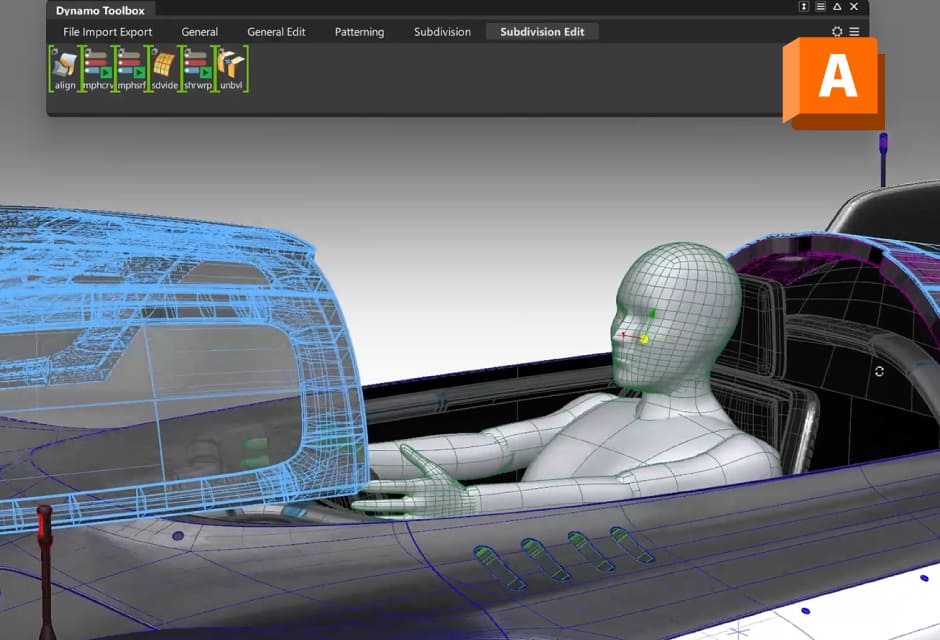Open the hamburger menu next to the gear

coord(855,31)
